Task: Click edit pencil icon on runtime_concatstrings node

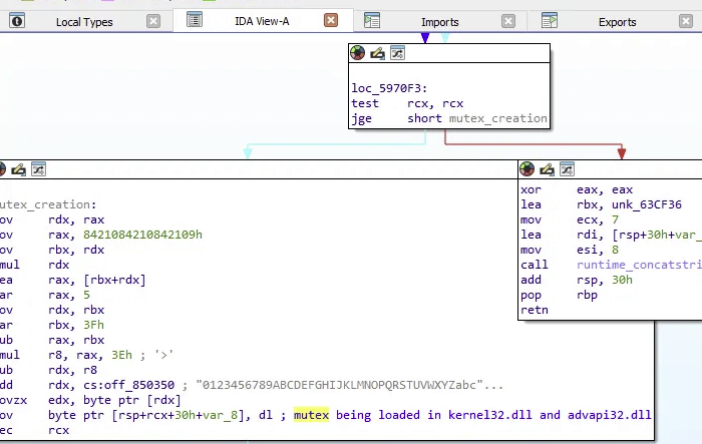Action: (x=547, y=169)
